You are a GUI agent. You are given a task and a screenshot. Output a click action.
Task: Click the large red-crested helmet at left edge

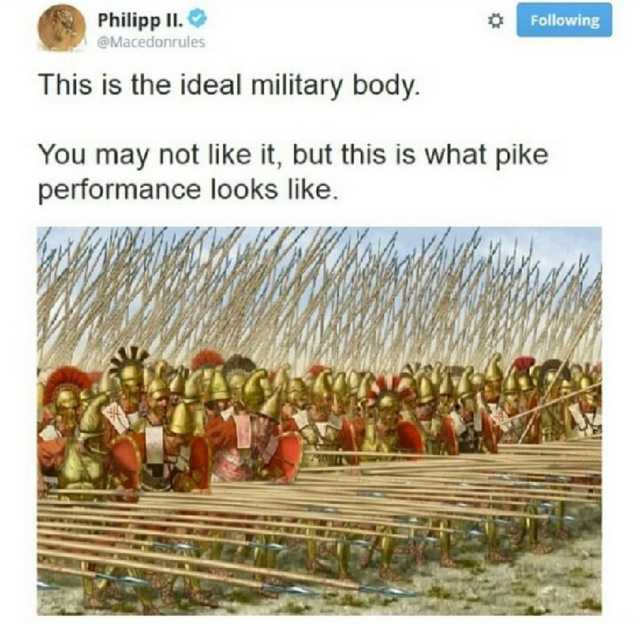pos(65,391)
